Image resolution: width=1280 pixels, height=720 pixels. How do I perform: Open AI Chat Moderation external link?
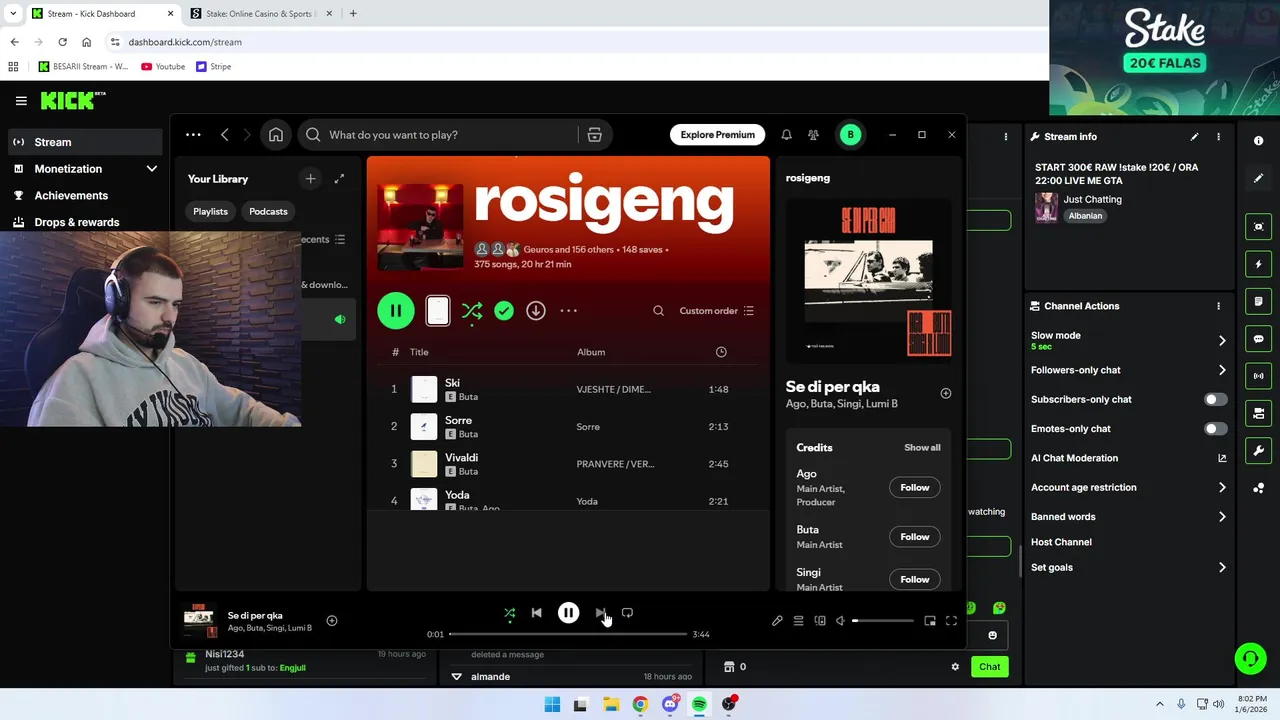(x=1222, y=458)
